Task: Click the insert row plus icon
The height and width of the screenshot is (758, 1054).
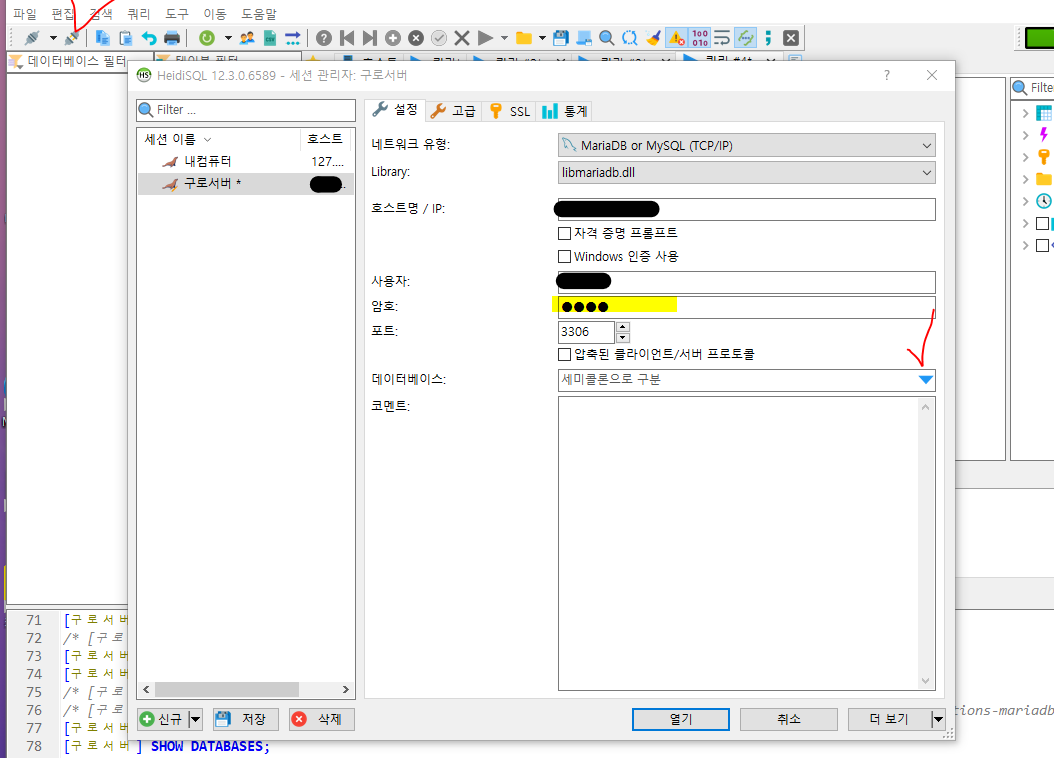Action: (x=393, y=38)
